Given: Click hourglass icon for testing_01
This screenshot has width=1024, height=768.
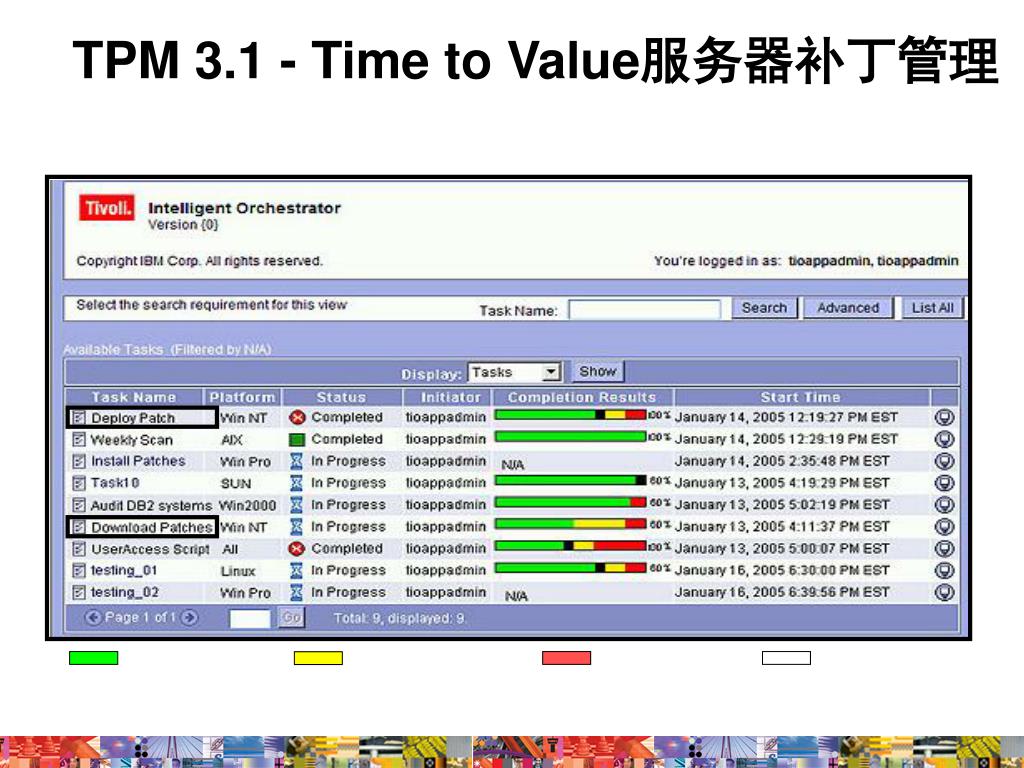Looking at the screenshot, I should pyautogui.click(x=296, y=571).
